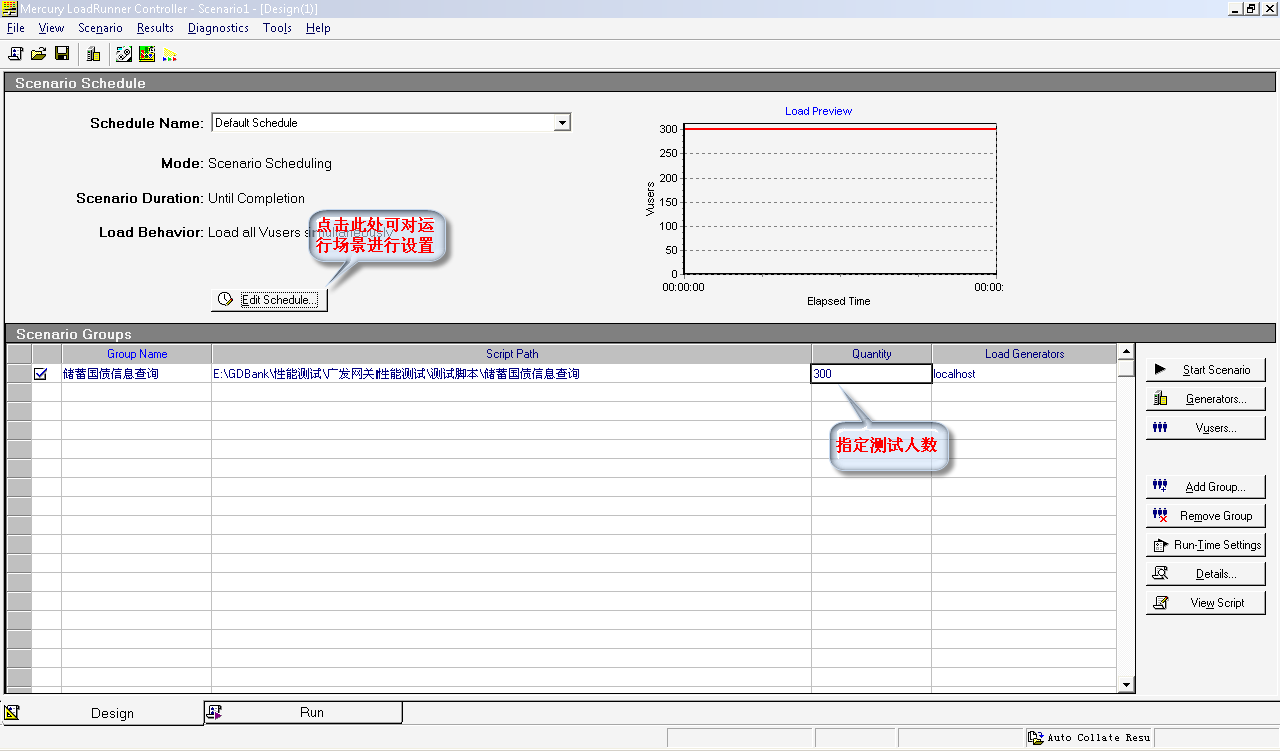Open the File menu
The width and height of the screenshot is (1280, 751).
pos(16,28)
